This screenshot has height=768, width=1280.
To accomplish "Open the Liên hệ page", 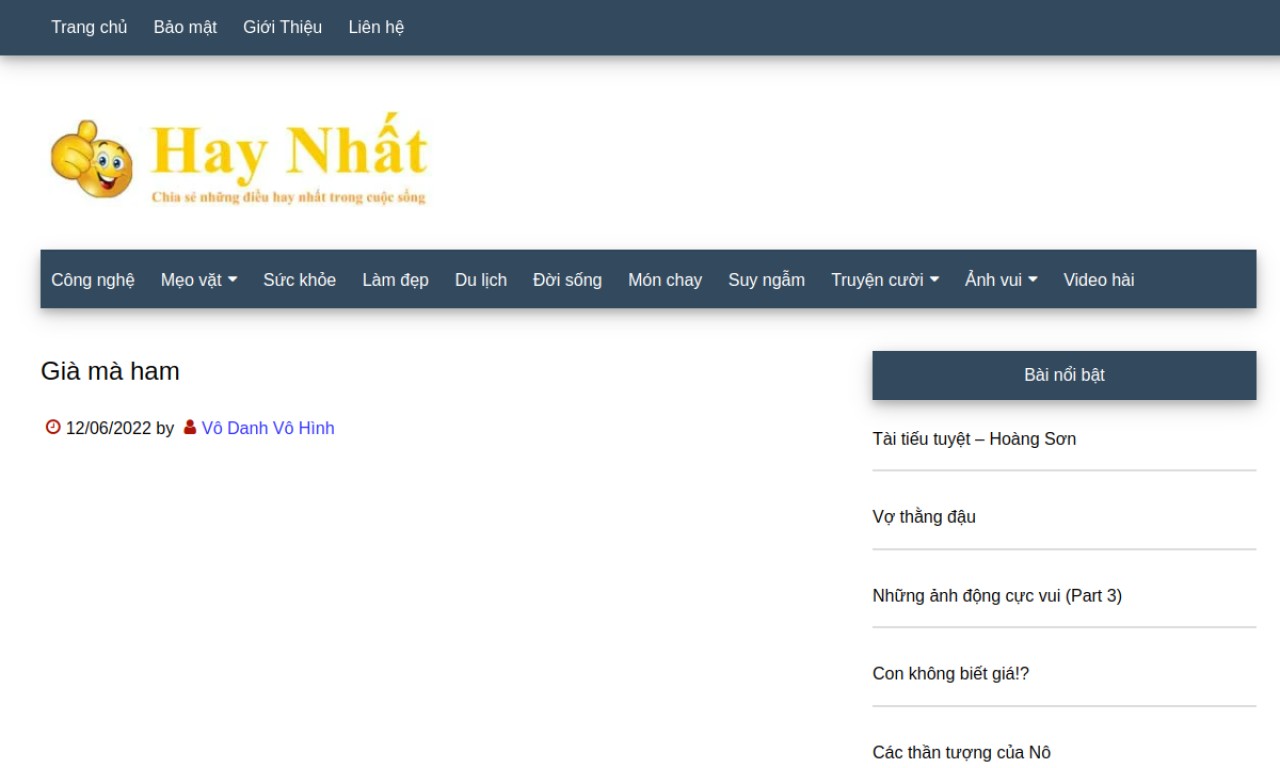I will 376,27.
